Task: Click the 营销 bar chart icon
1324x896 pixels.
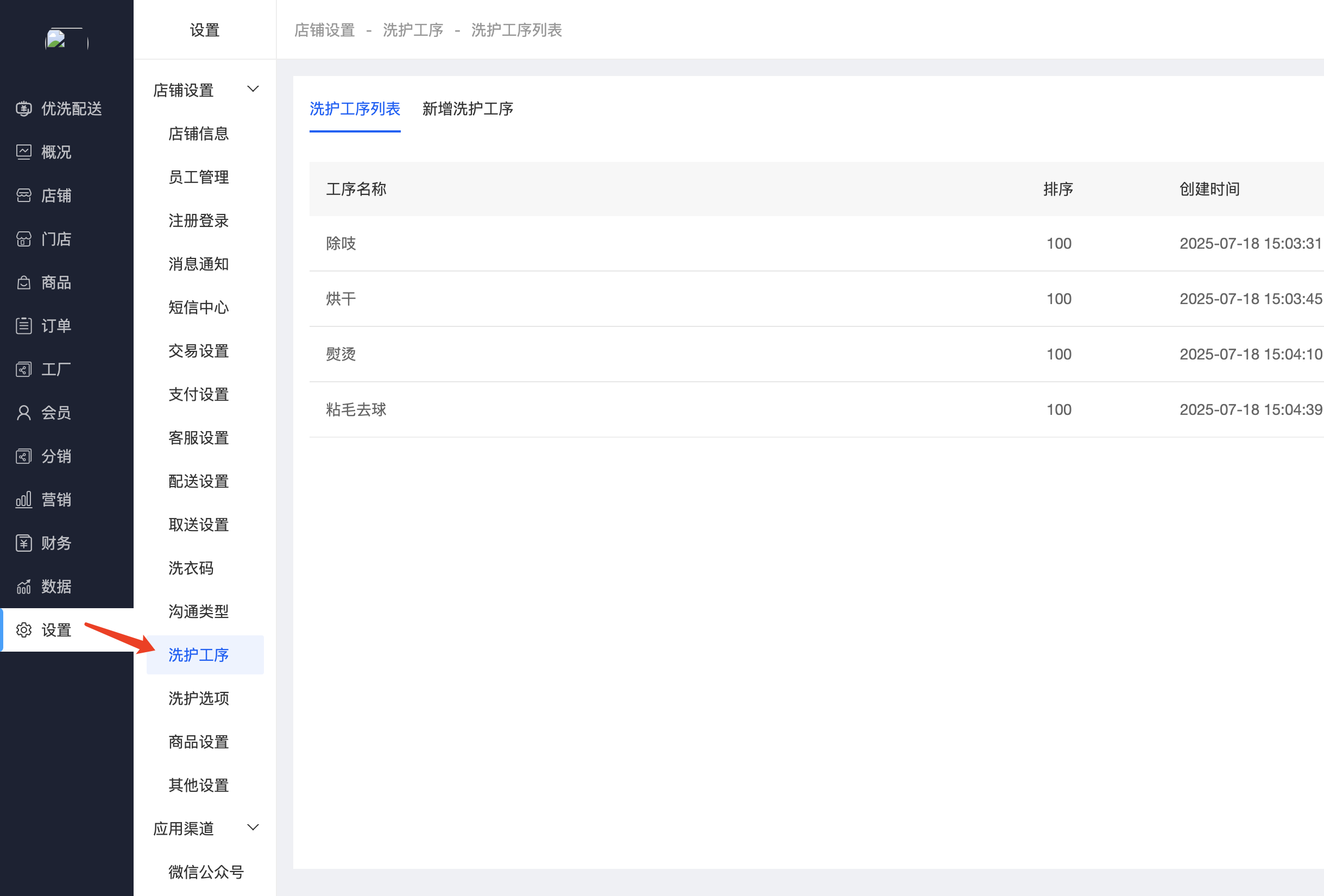Action: click(23, 500)
